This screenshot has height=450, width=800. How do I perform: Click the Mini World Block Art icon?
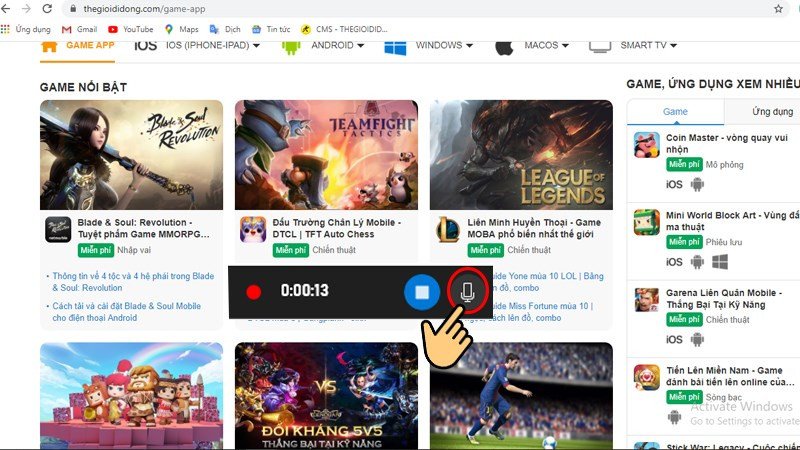click(x=647, y=223)
